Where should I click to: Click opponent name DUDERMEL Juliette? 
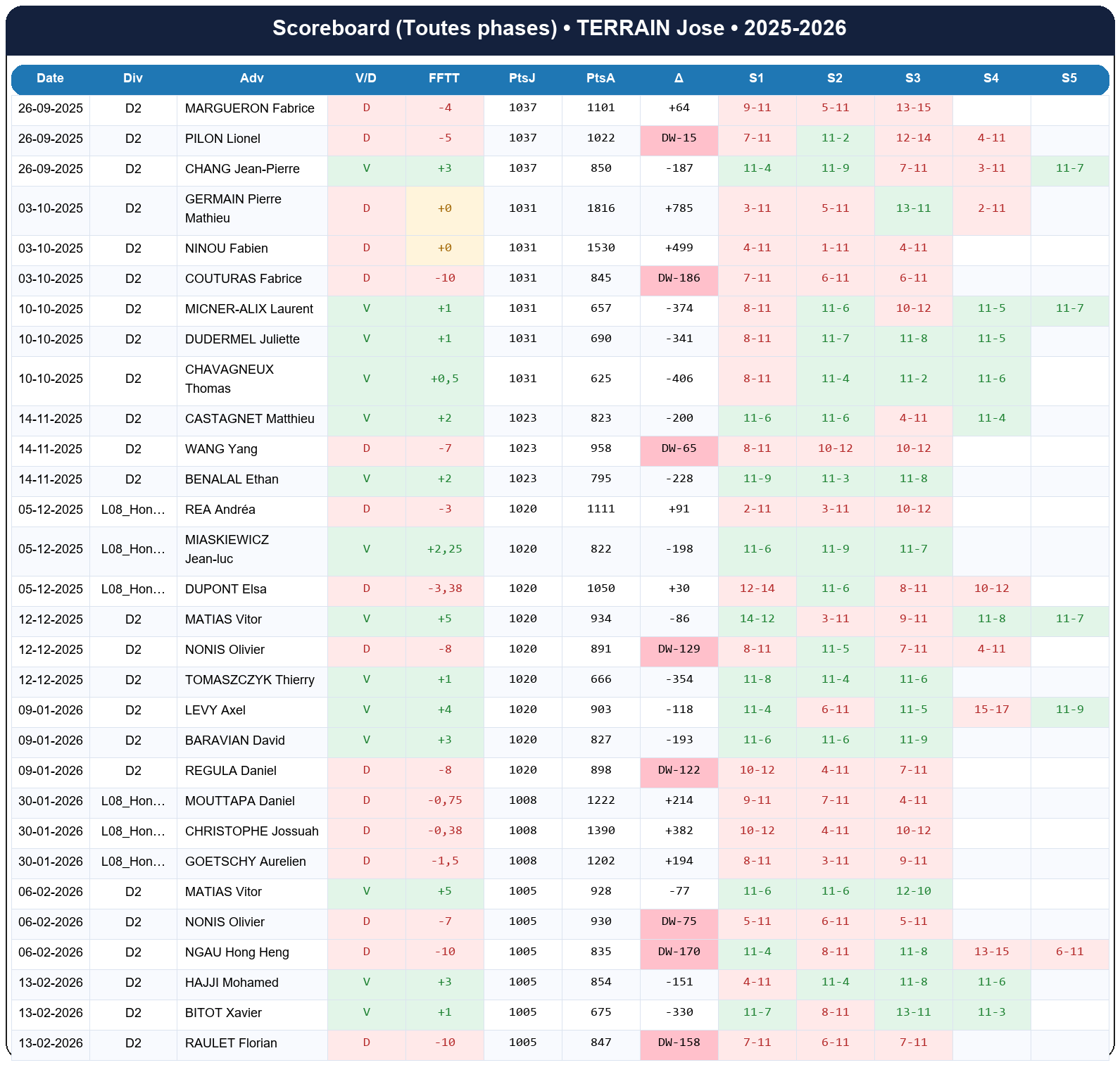[242, 339]
